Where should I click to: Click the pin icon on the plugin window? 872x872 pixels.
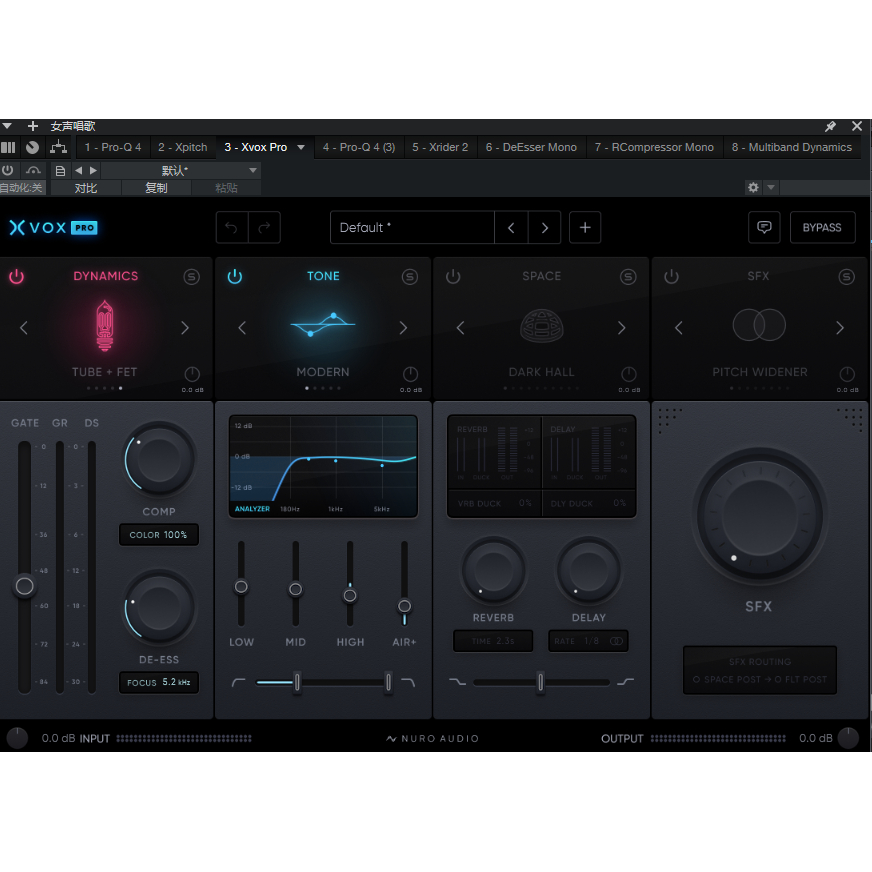830,126
